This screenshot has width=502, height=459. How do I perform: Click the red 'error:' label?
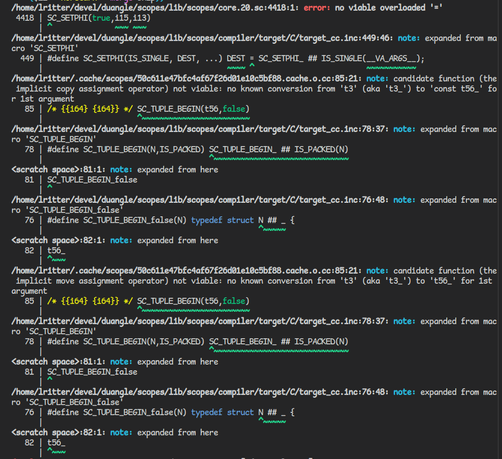(317, 8)
